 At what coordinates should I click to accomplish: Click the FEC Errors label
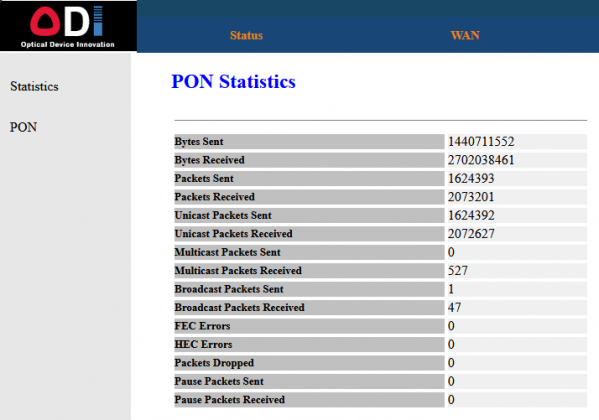202,326
